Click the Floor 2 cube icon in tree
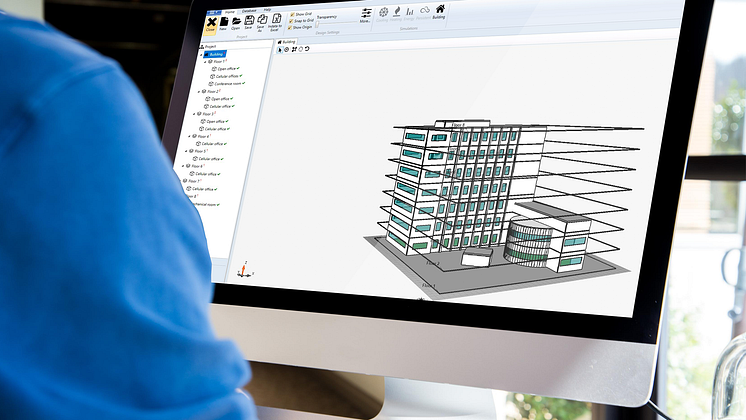 (204, 91)
